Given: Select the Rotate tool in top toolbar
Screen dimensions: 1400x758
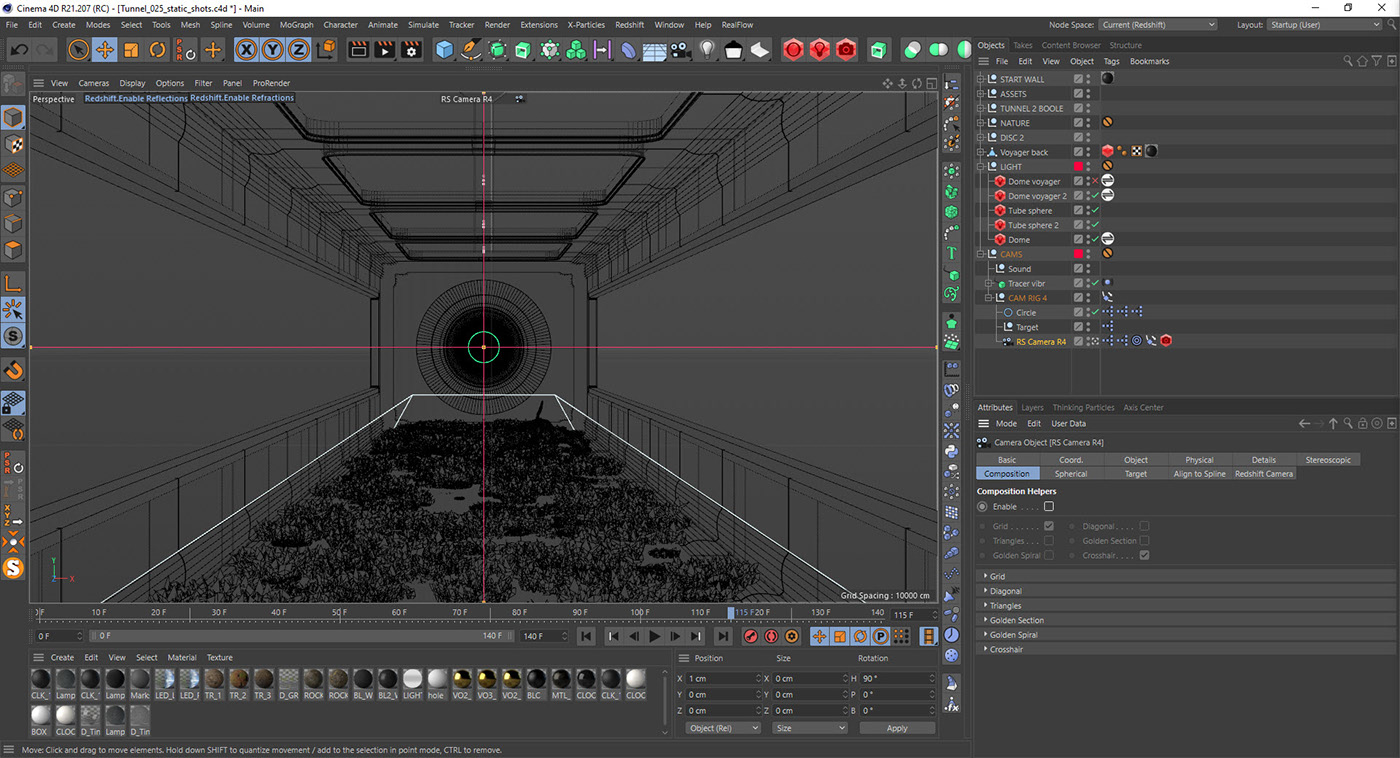Looking at the screenshot, I should (x=157, y=49).
